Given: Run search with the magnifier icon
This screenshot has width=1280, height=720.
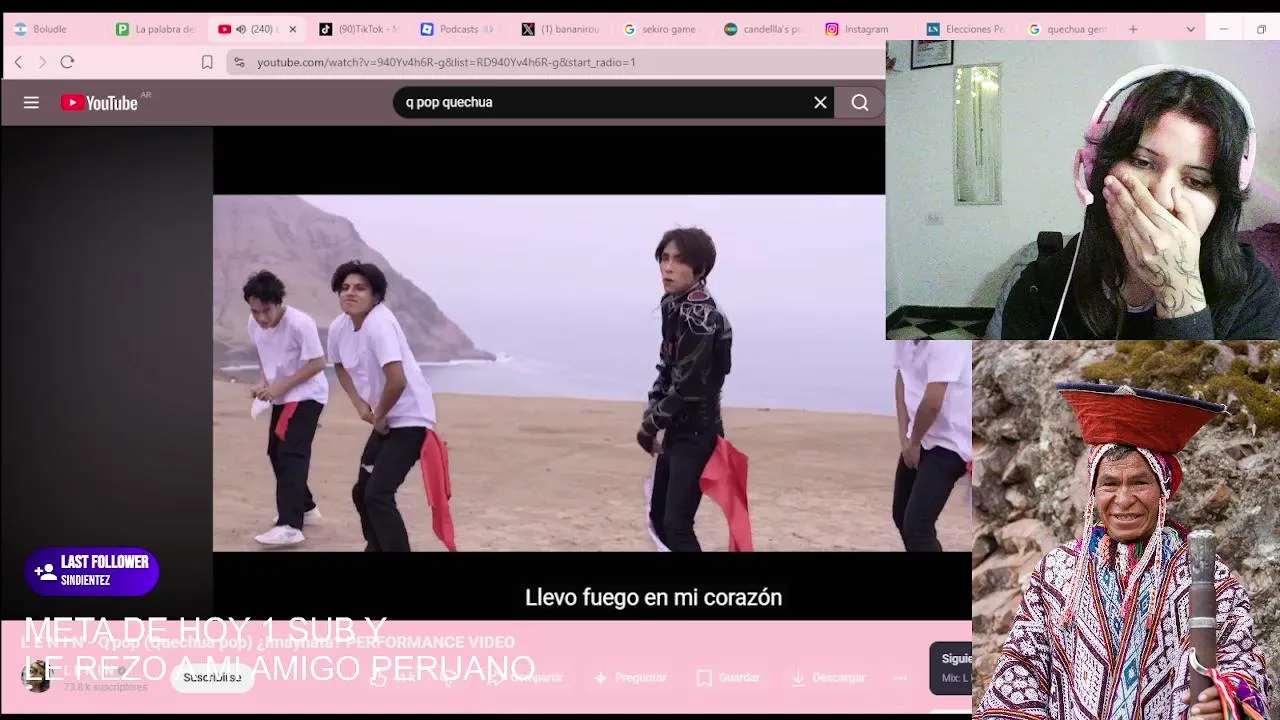Looking at the screenshot, I should 860,102.
